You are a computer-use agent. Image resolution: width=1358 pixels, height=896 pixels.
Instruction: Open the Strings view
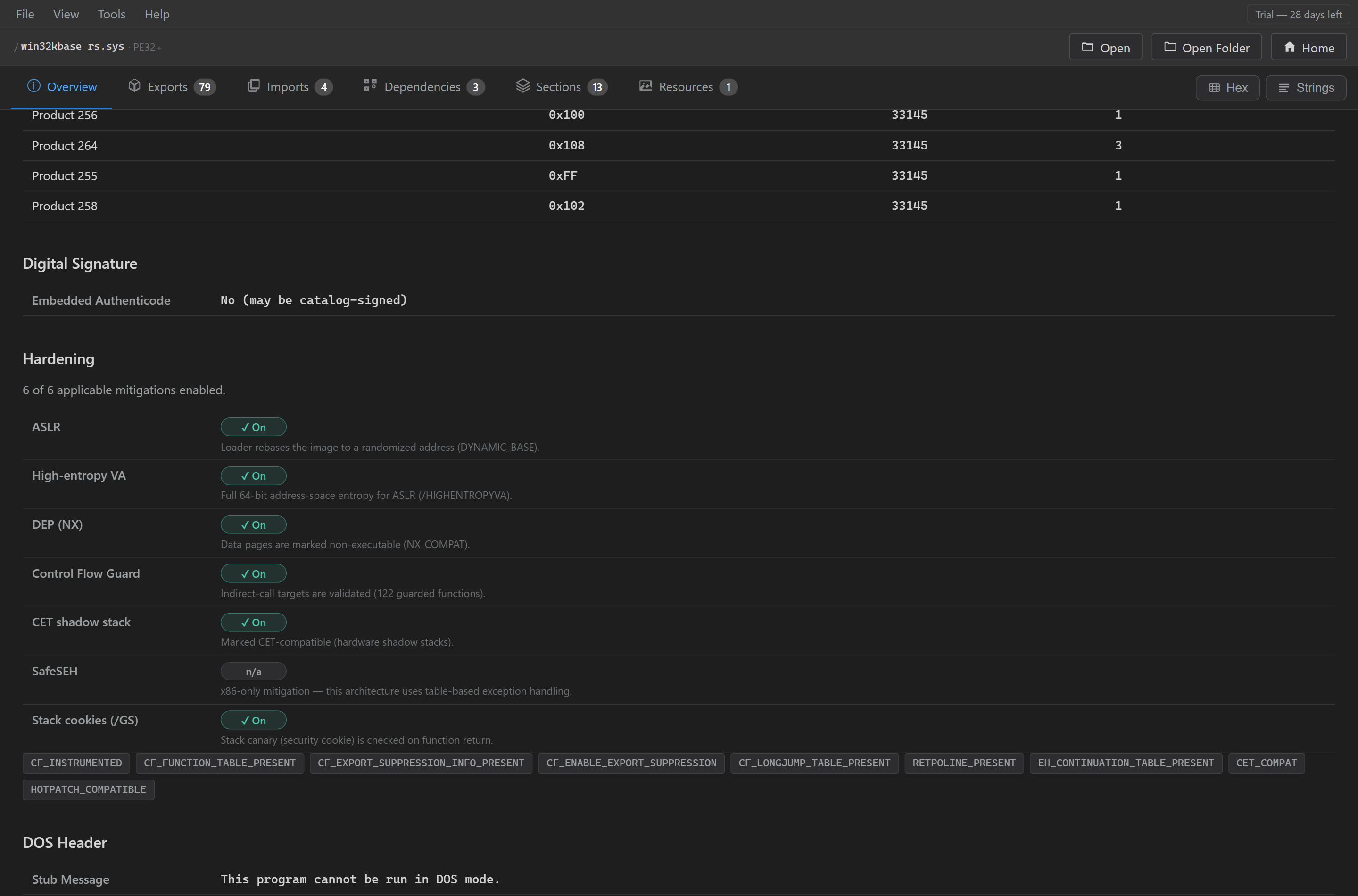point(1306,87)
